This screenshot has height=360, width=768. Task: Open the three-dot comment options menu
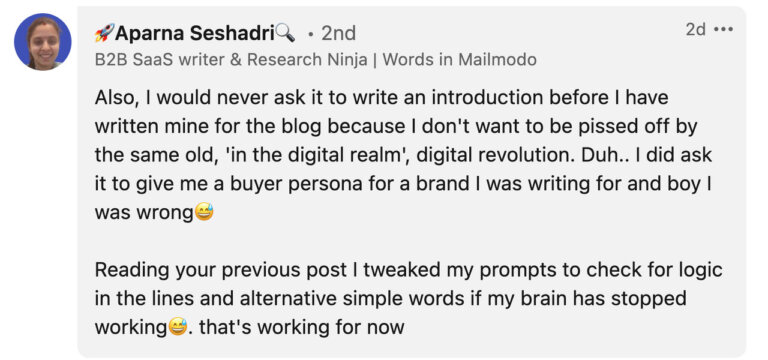(x=723, y=30)
